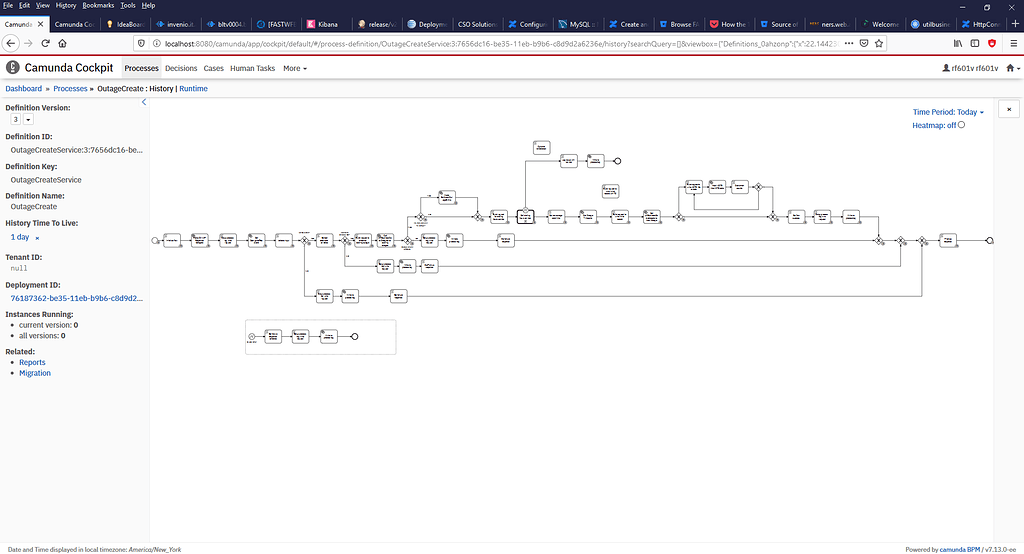Click the process start event circle
This screenshot has width=1024, height=554.
click(x=155, y=241)
